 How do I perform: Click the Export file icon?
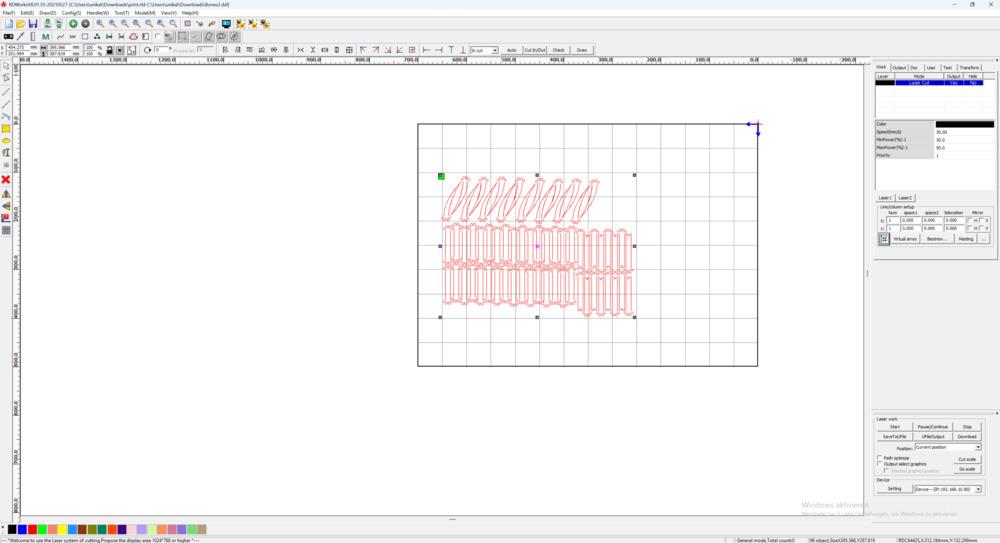tap(59, 24)
